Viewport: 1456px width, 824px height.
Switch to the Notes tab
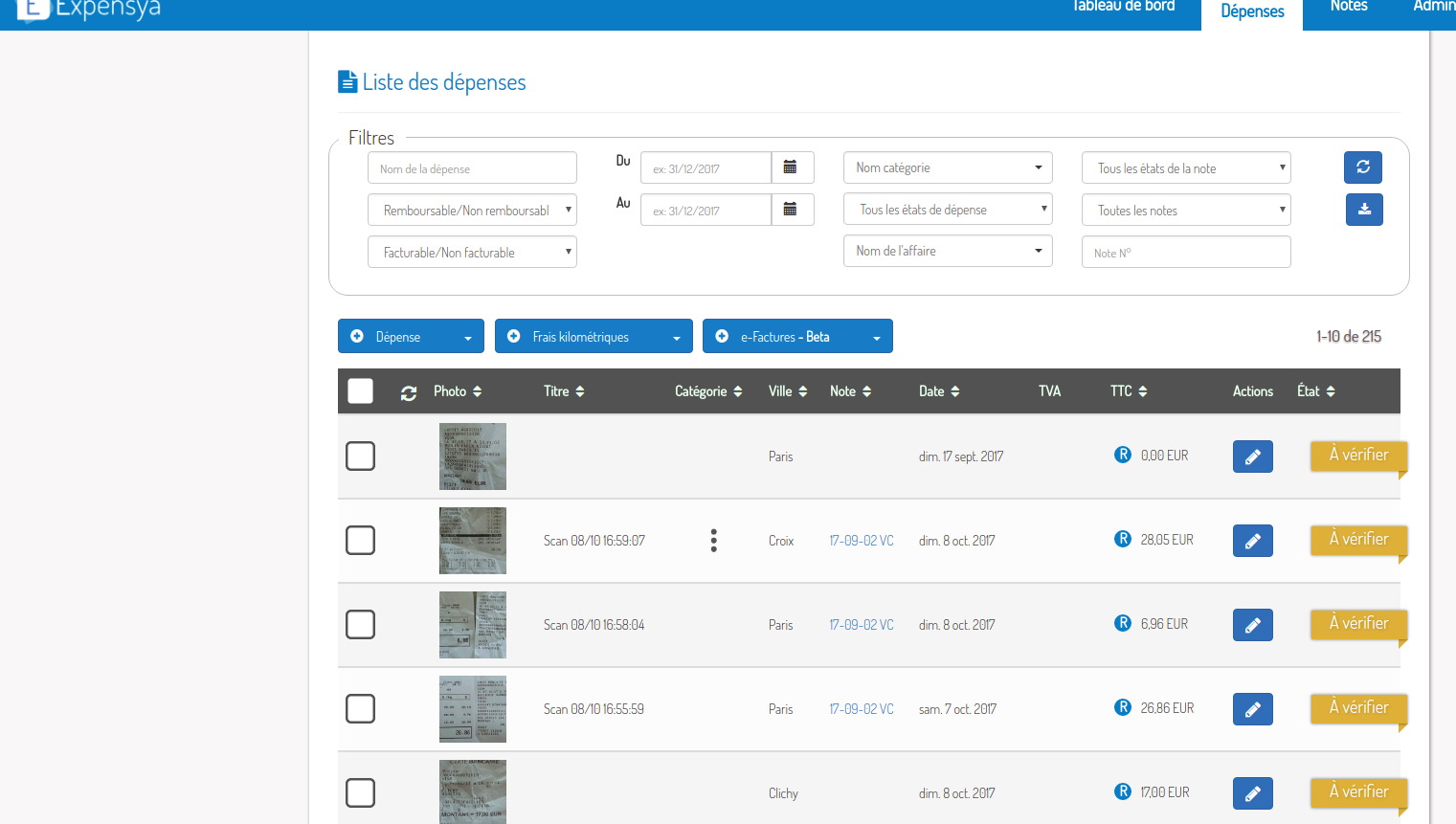tap(1348, 8)
